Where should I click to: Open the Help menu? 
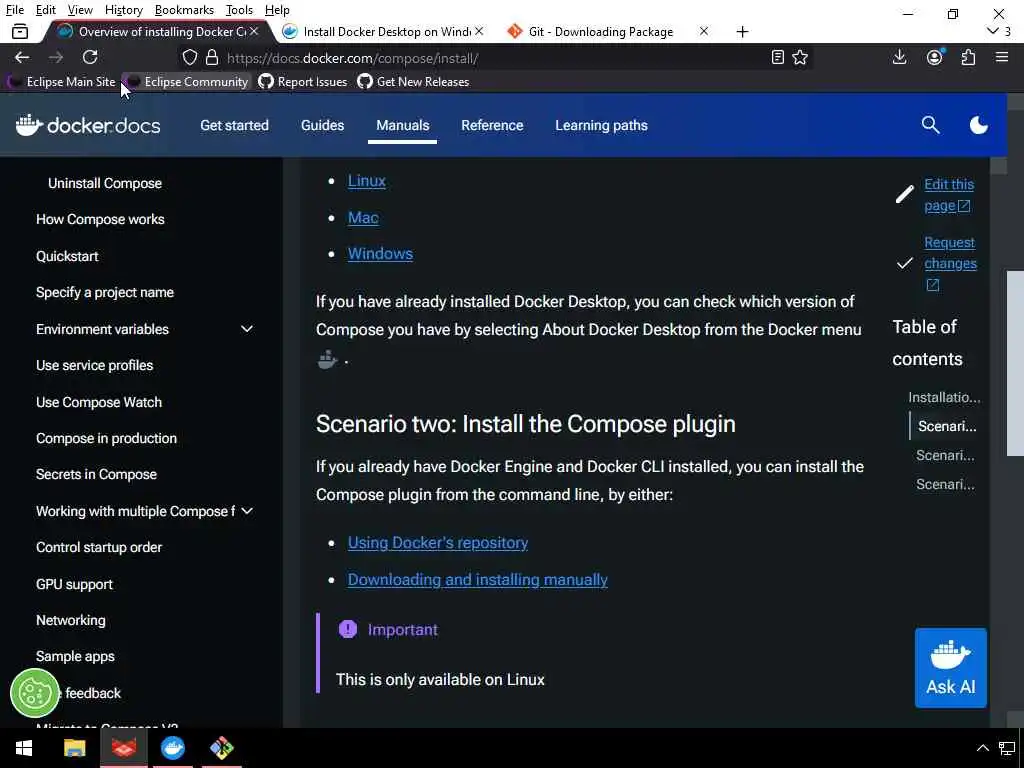coord(277,10)
